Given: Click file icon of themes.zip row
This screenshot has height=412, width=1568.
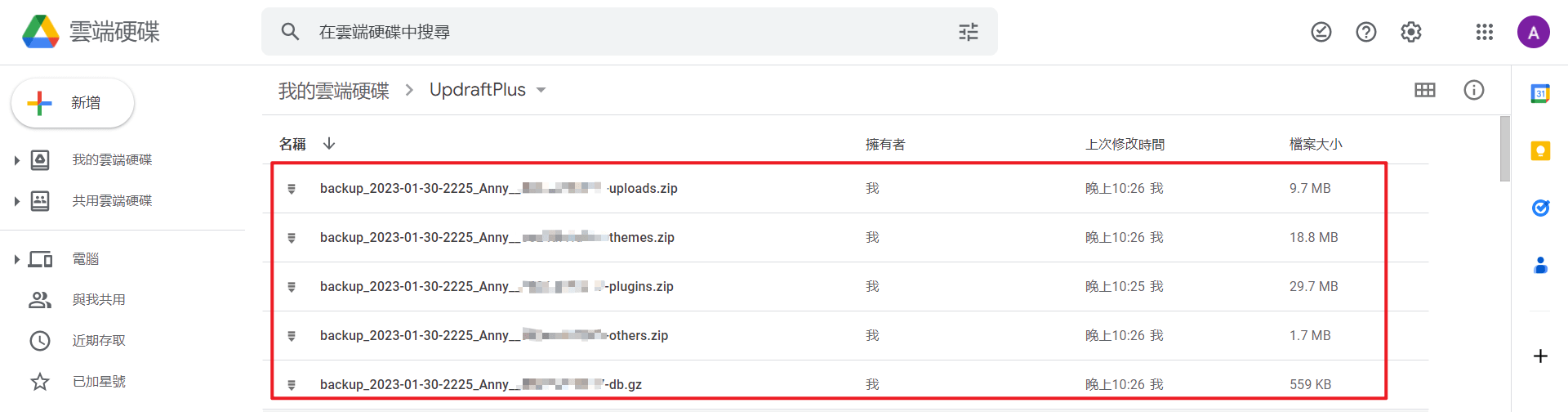Looking at the screenshot, I should pyautogui.click(x=292, y=238).
